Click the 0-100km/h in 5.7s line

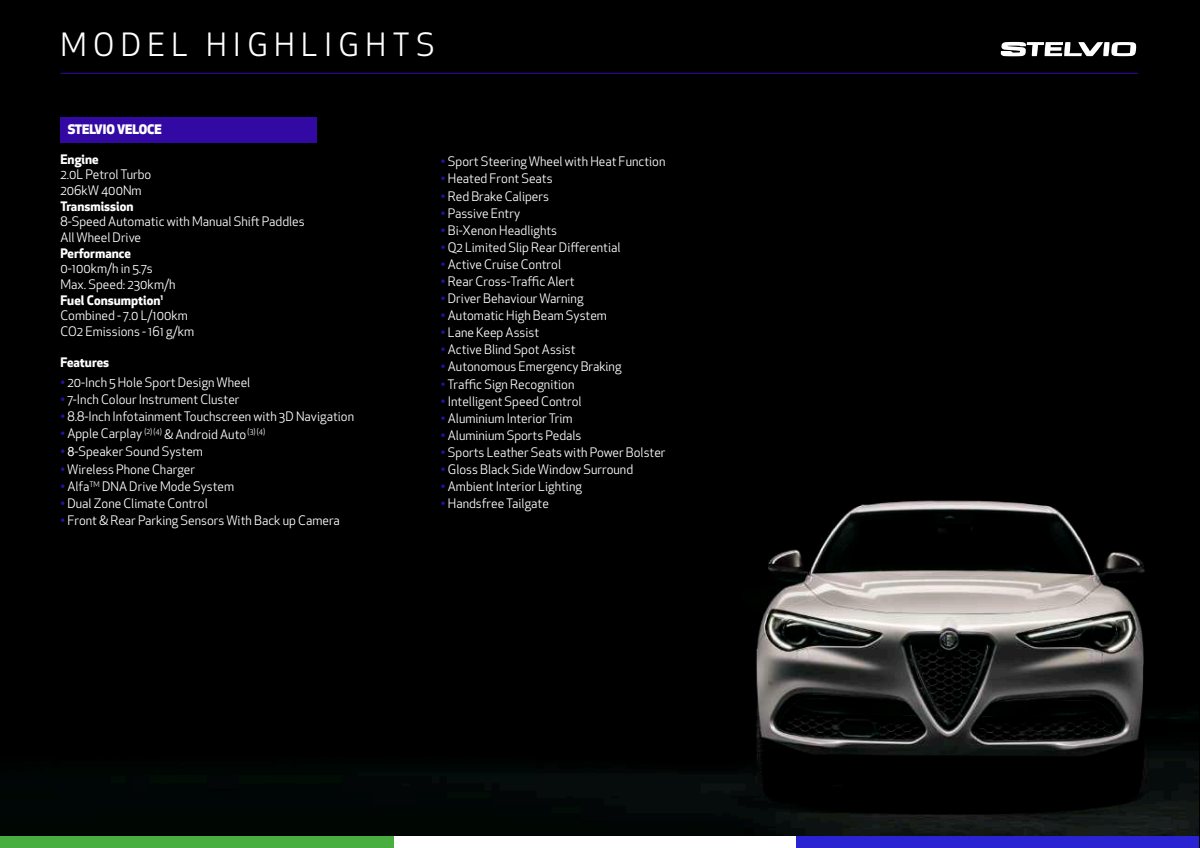point(106,269)
